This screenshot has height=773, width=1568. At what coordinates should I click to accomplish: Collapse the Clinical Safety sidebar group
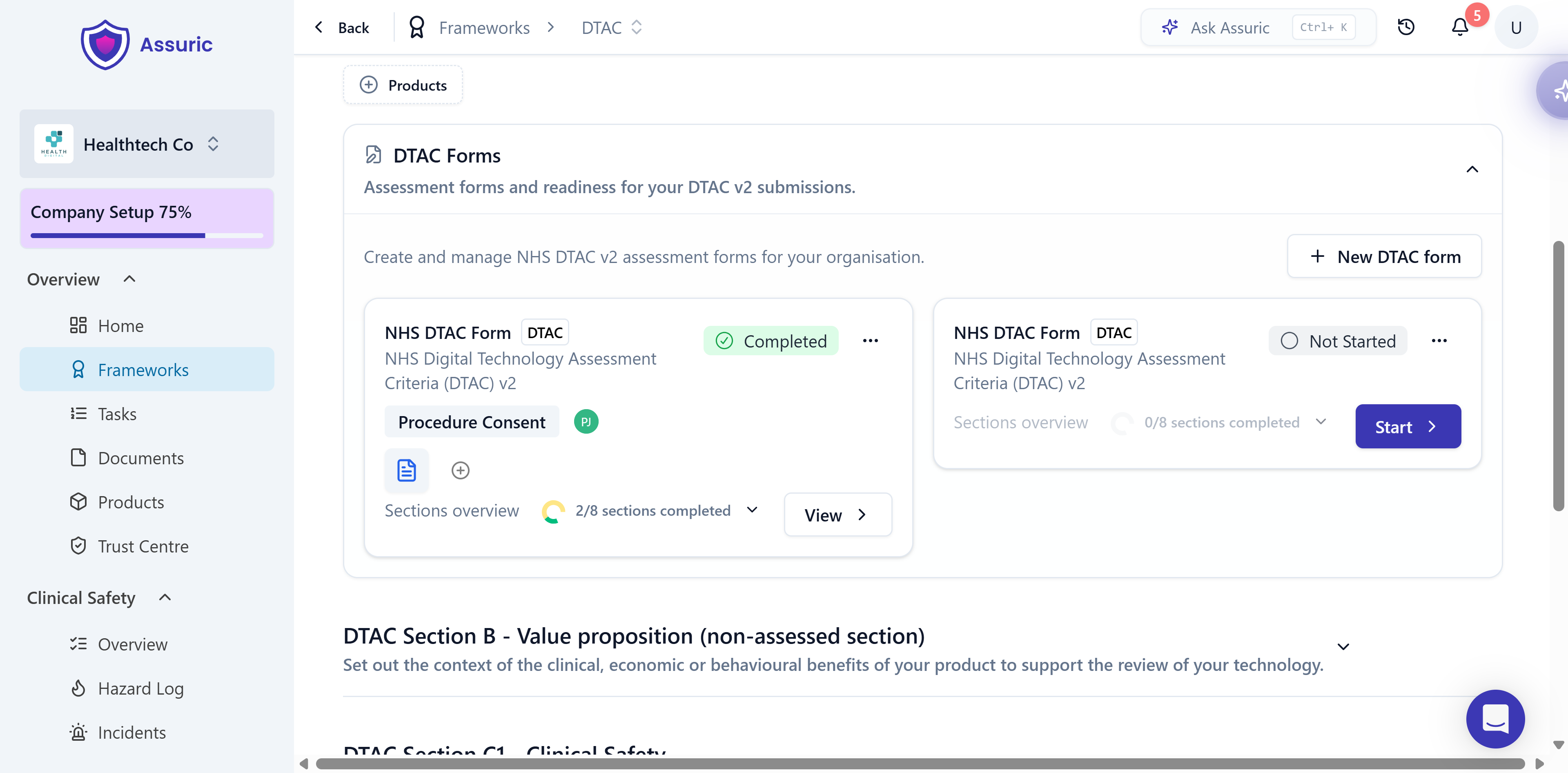[165, 597]
